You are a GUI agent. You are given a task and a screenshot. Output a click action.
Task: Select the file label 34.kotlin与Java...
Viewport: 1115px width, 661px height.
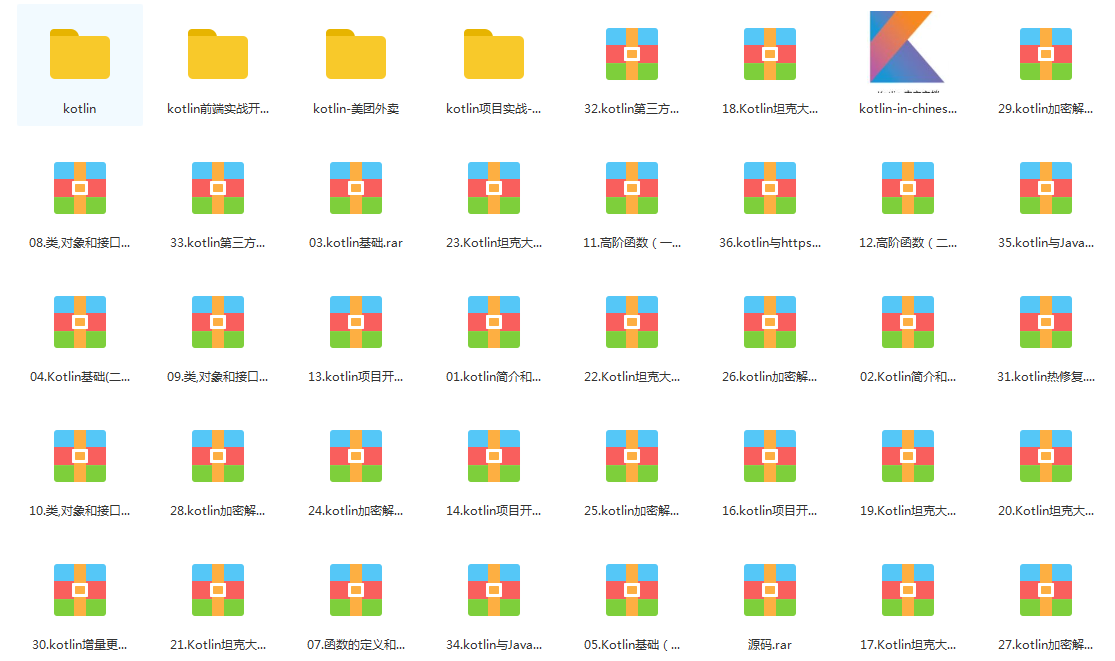tap(494, 645)
